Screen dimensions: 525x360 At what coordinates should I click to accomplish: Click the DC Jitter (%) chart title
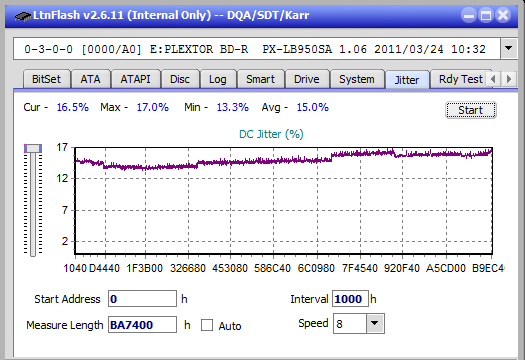pyautogui.click(x=271, y=134)
